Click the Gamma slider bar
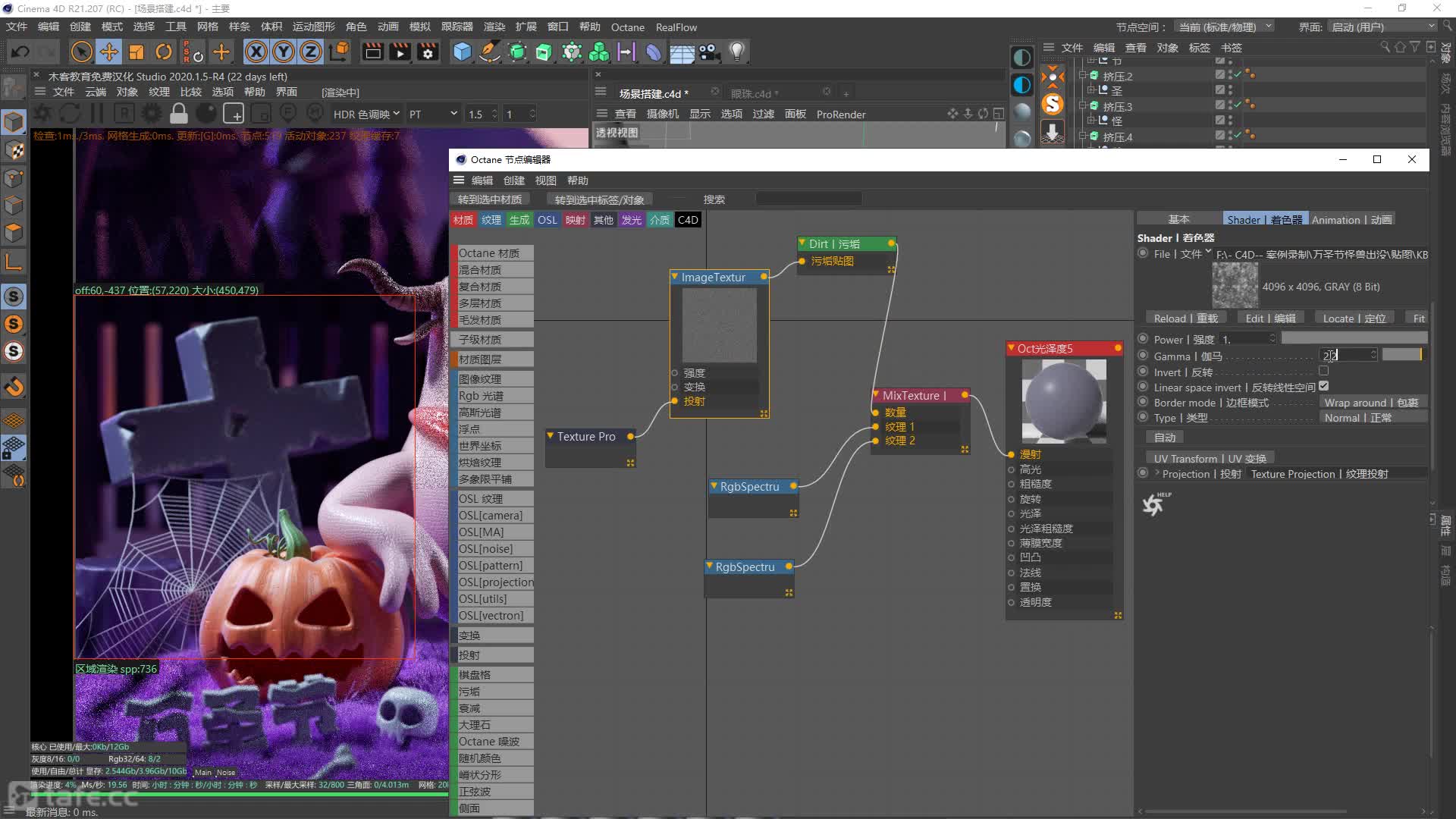The image size is (1456, 819). point(1402,355)
